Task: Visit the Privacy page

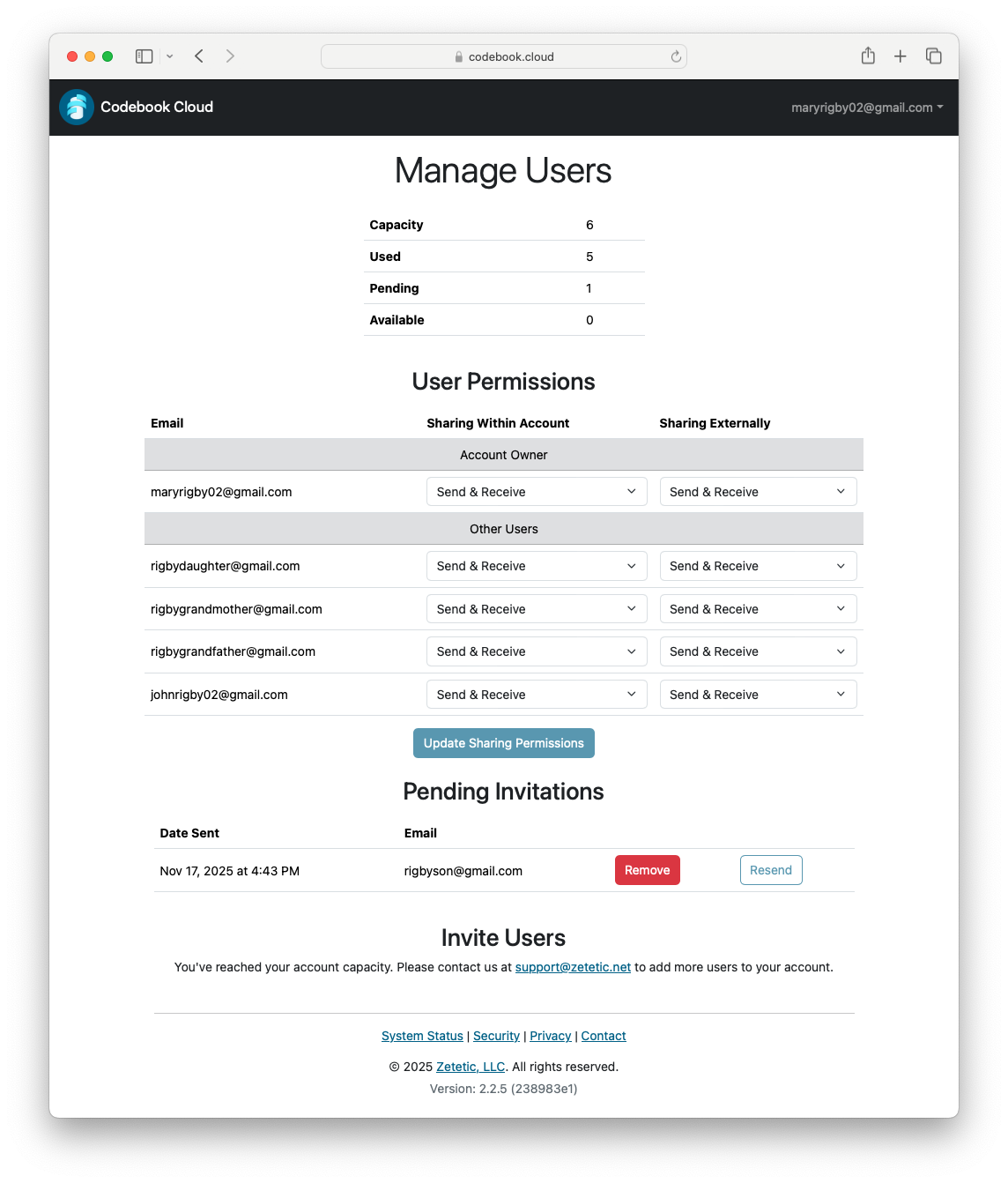Action: [550, 1036]
